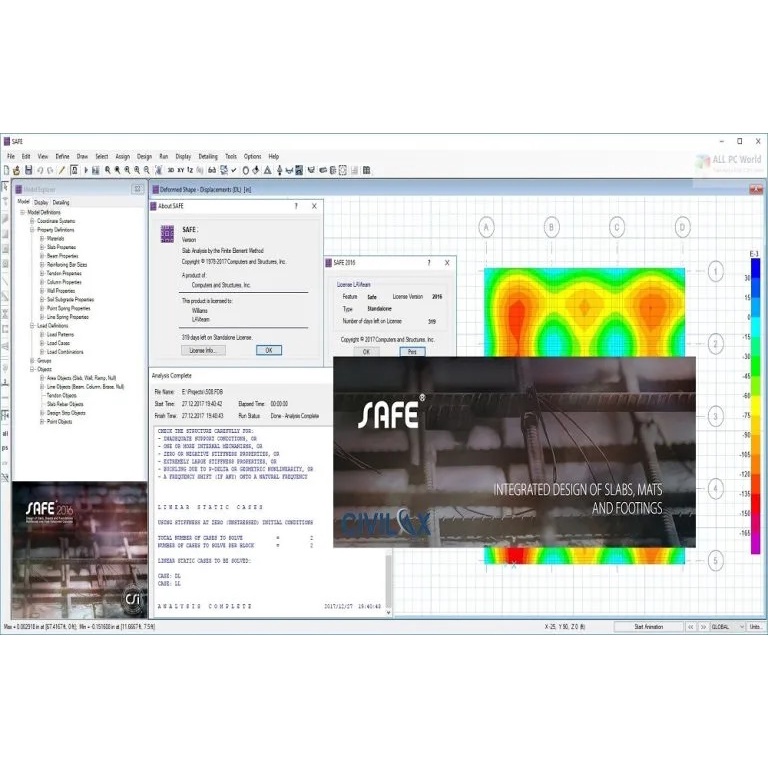Screen dimensions: 768x768
Task: Run analysis with the play arrow
Action: point(86,170)
